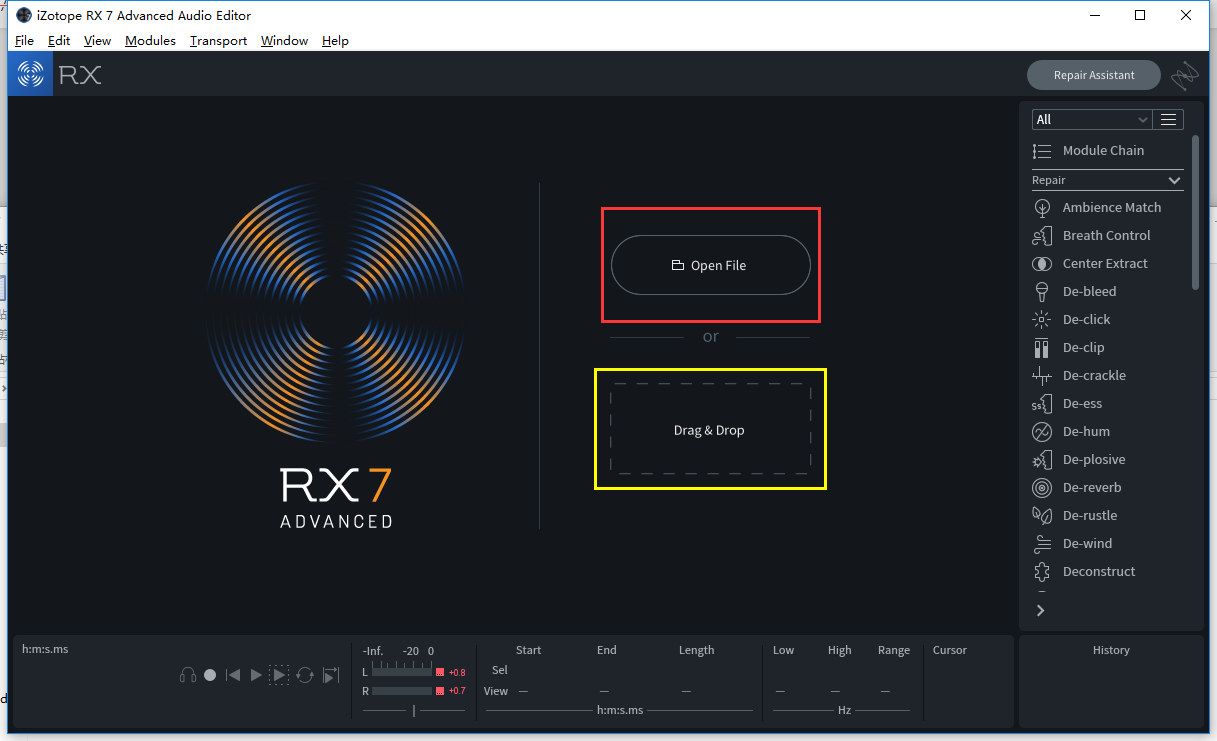Click the Play transport button
Screen dimensions: 1217x741
[256, 675]
